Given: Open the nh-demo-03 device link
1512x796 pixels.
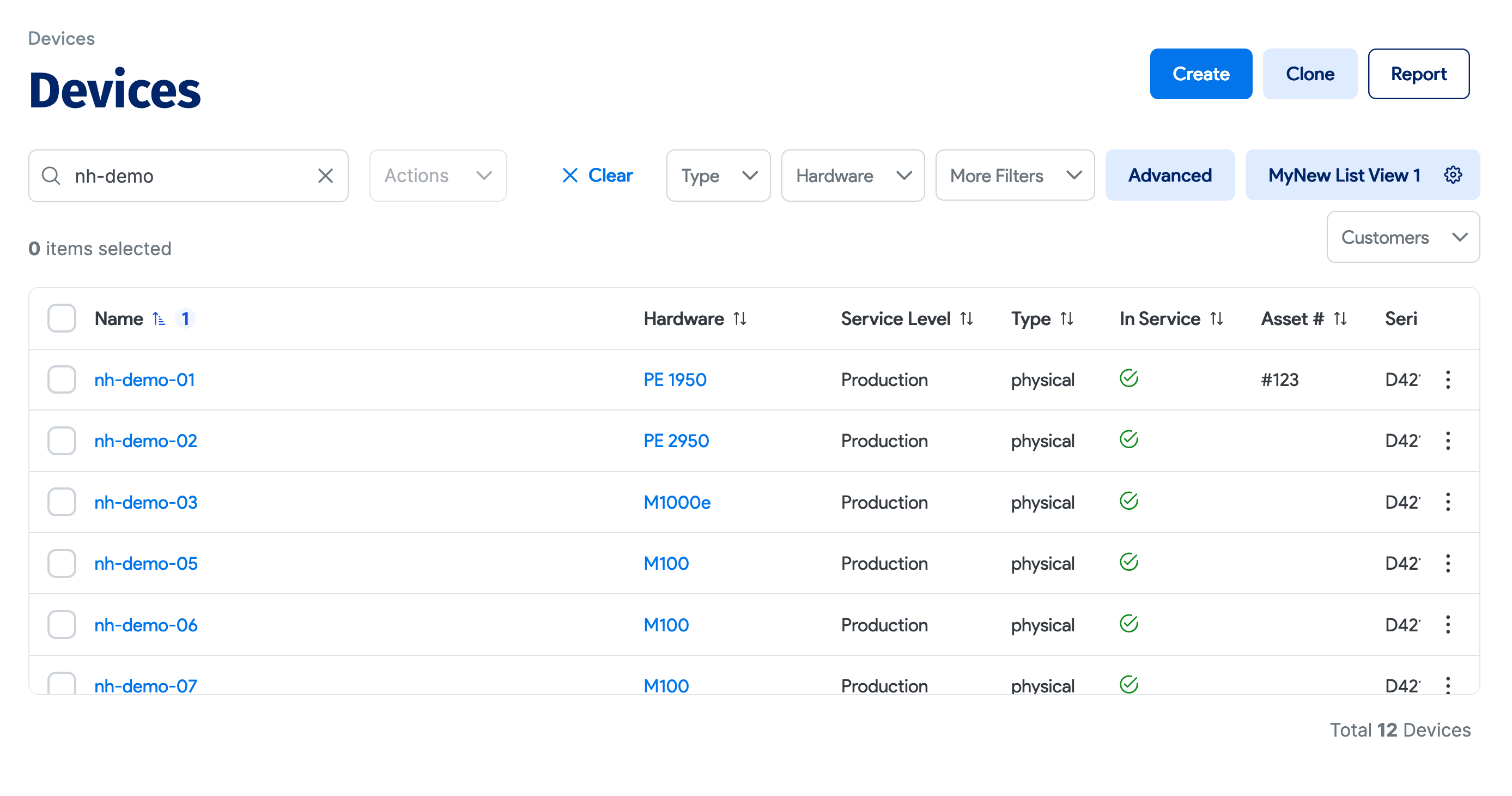Looking at the screenshot, I should point(145,502).
